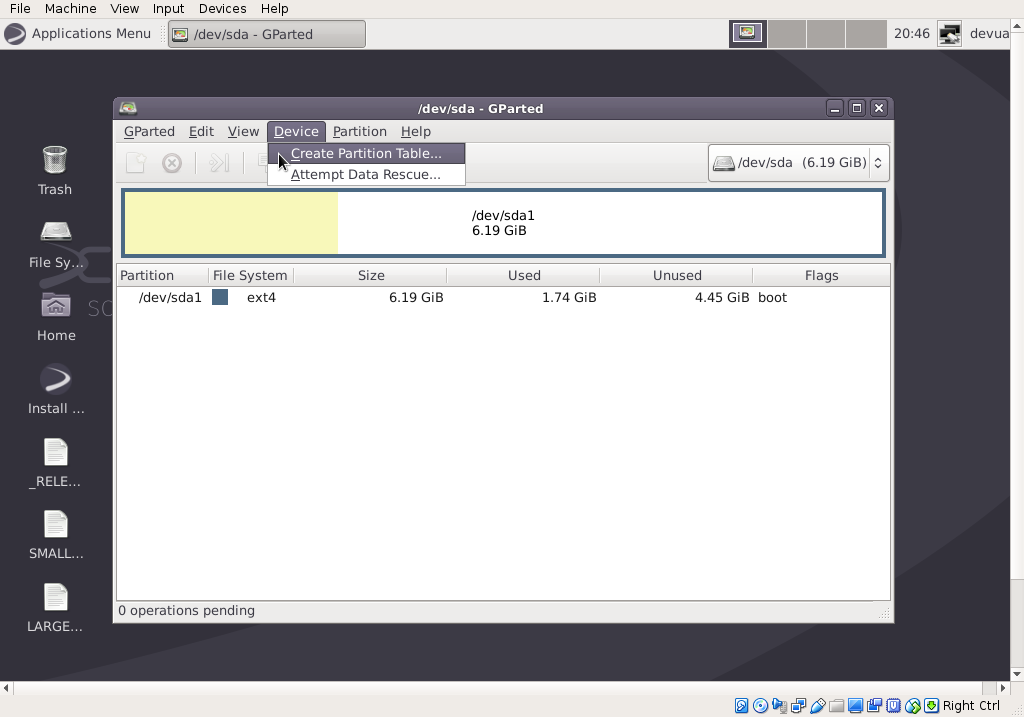Open VirtualBox Devices menu

click(223, 8)
